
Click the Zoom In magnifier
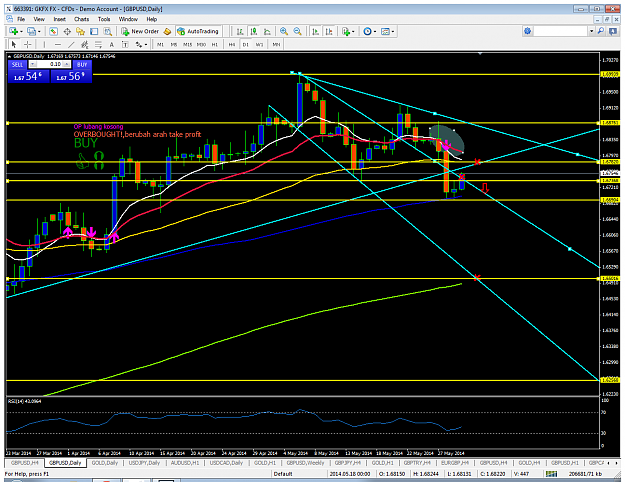pos(284,31)
